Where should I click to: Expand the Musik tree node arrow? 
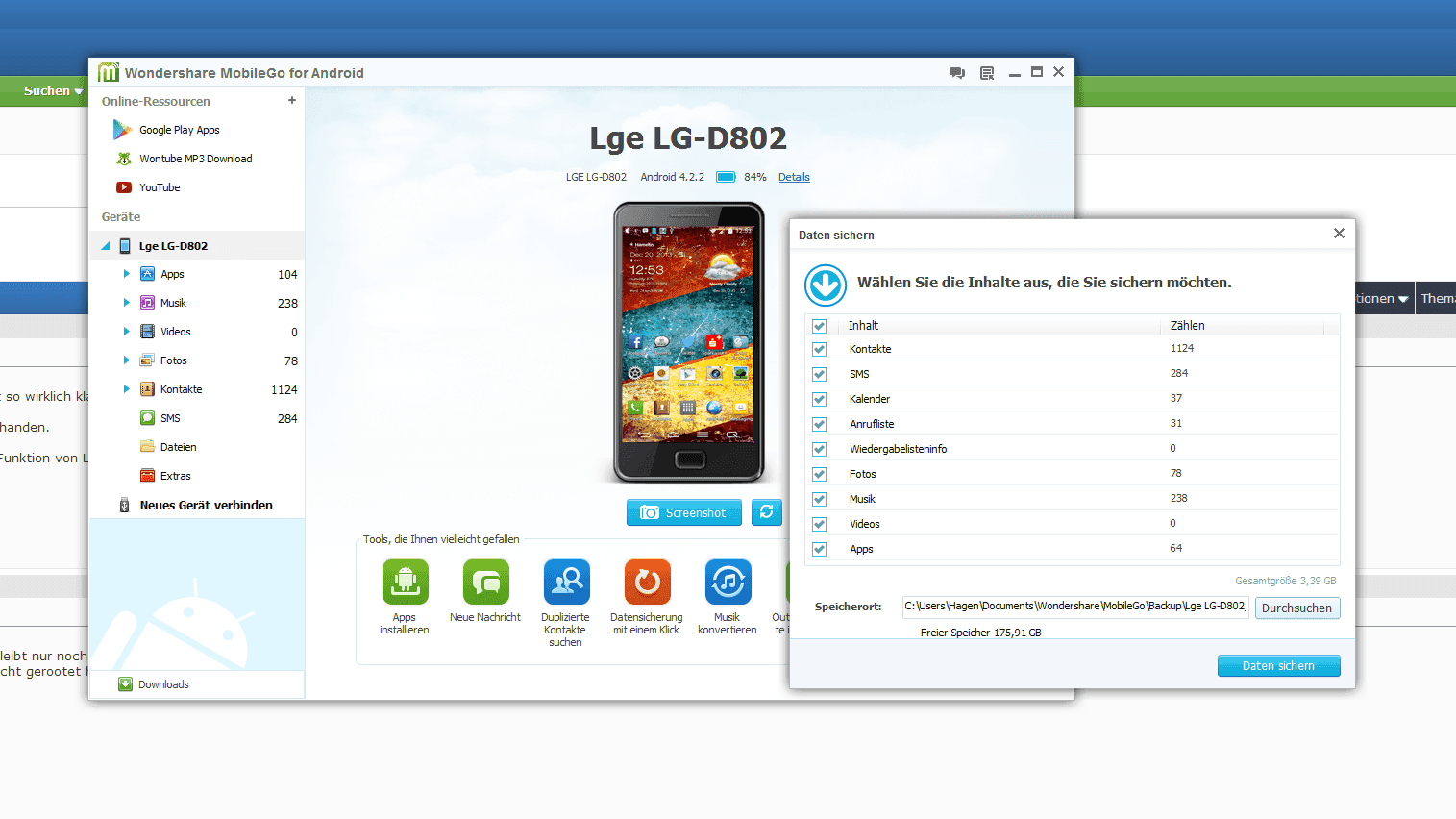pos(126,303)
